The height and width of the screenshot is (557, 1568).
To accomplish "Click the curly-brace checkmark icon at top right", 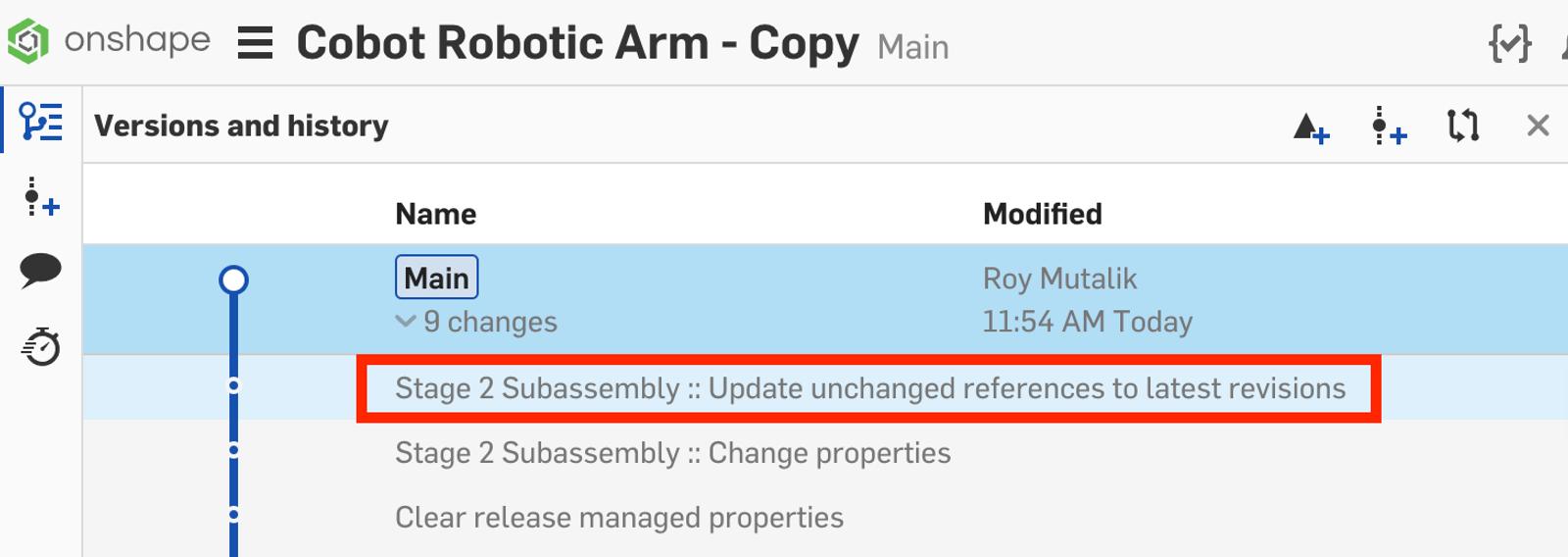I will [x=1509, y=43].
